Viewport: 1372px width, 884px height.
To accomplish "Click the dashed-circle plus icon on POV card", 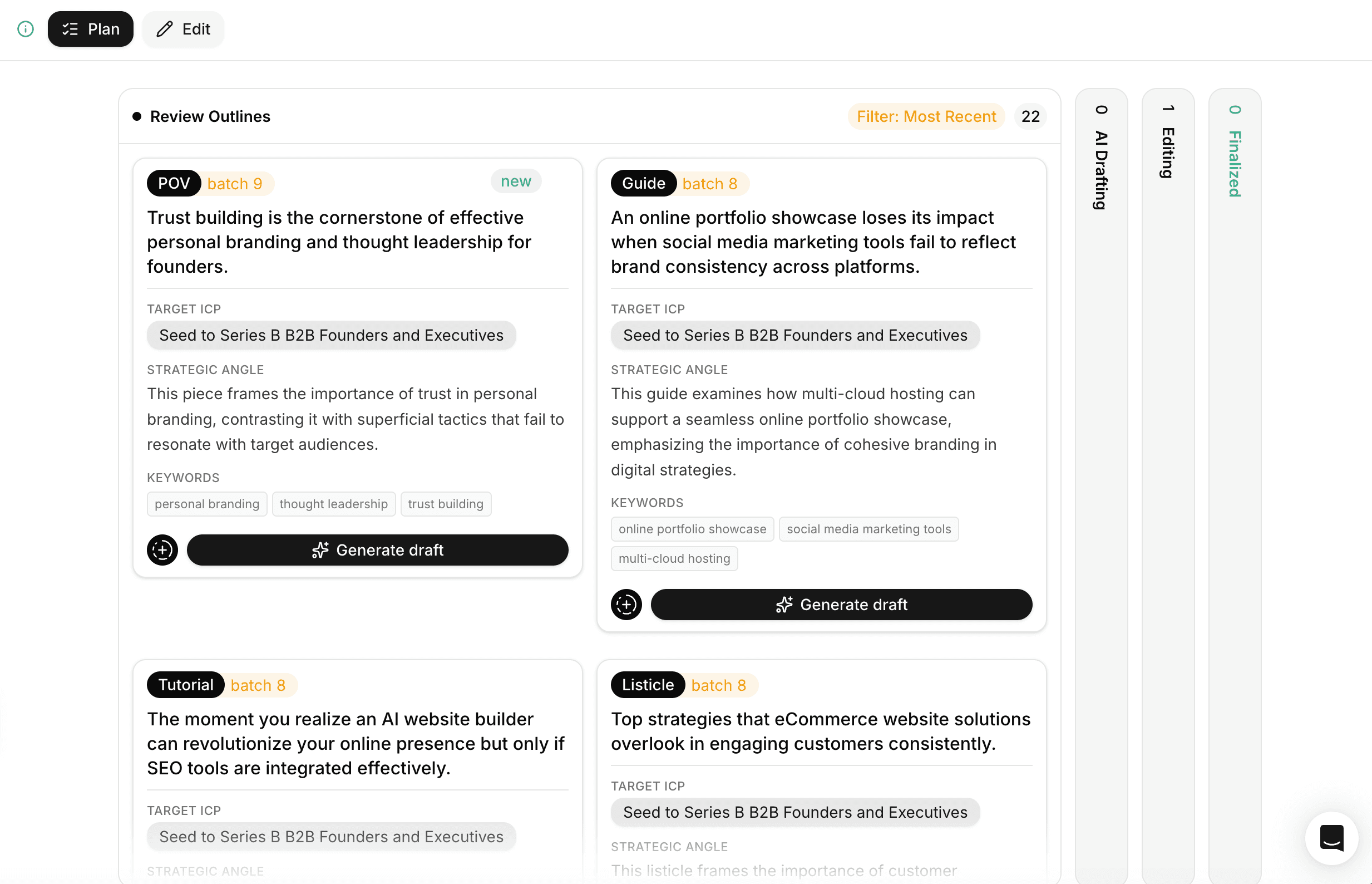I will pyautogui.click(x=162, y=550).
